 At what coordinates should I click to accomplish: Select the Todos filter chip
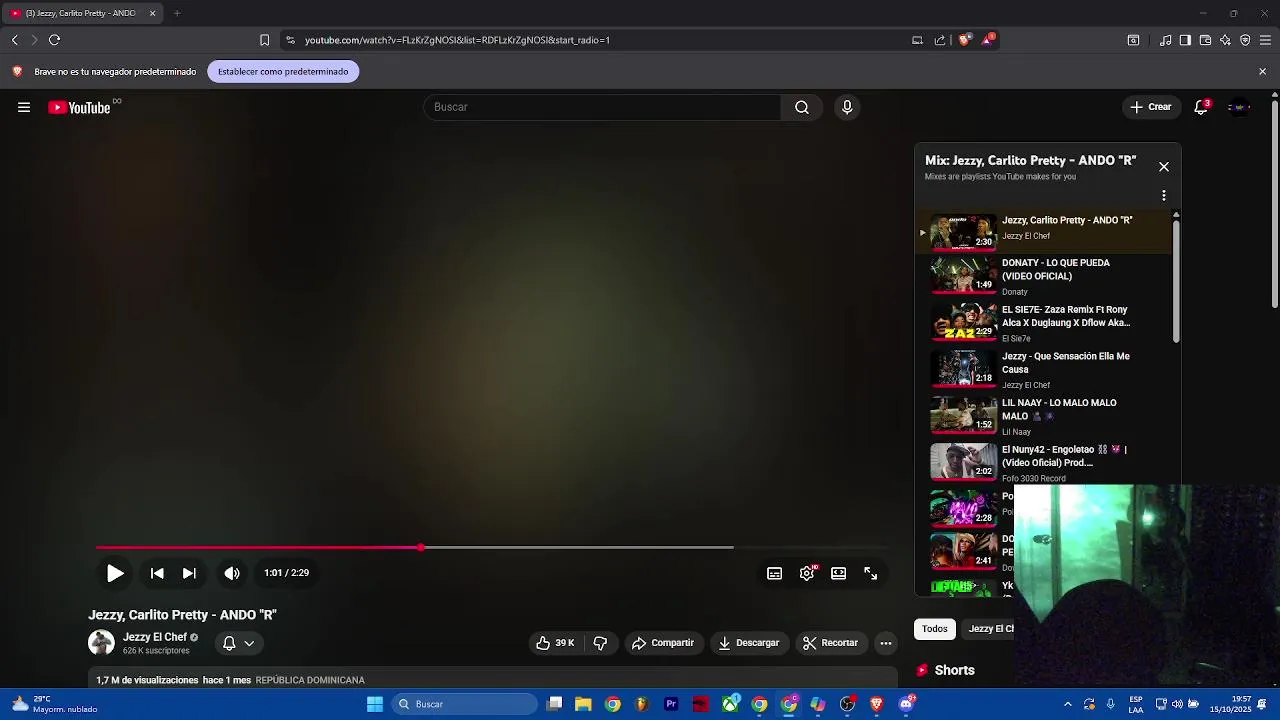tap(935, 629)
